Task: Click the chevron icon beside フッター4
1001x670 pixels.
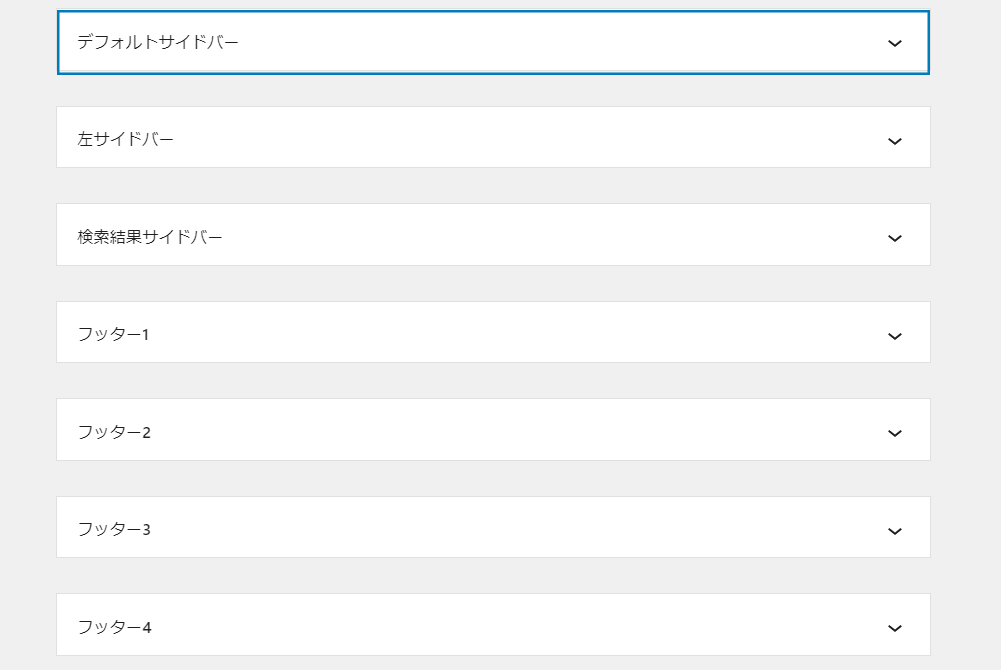Action: (895, 628)
